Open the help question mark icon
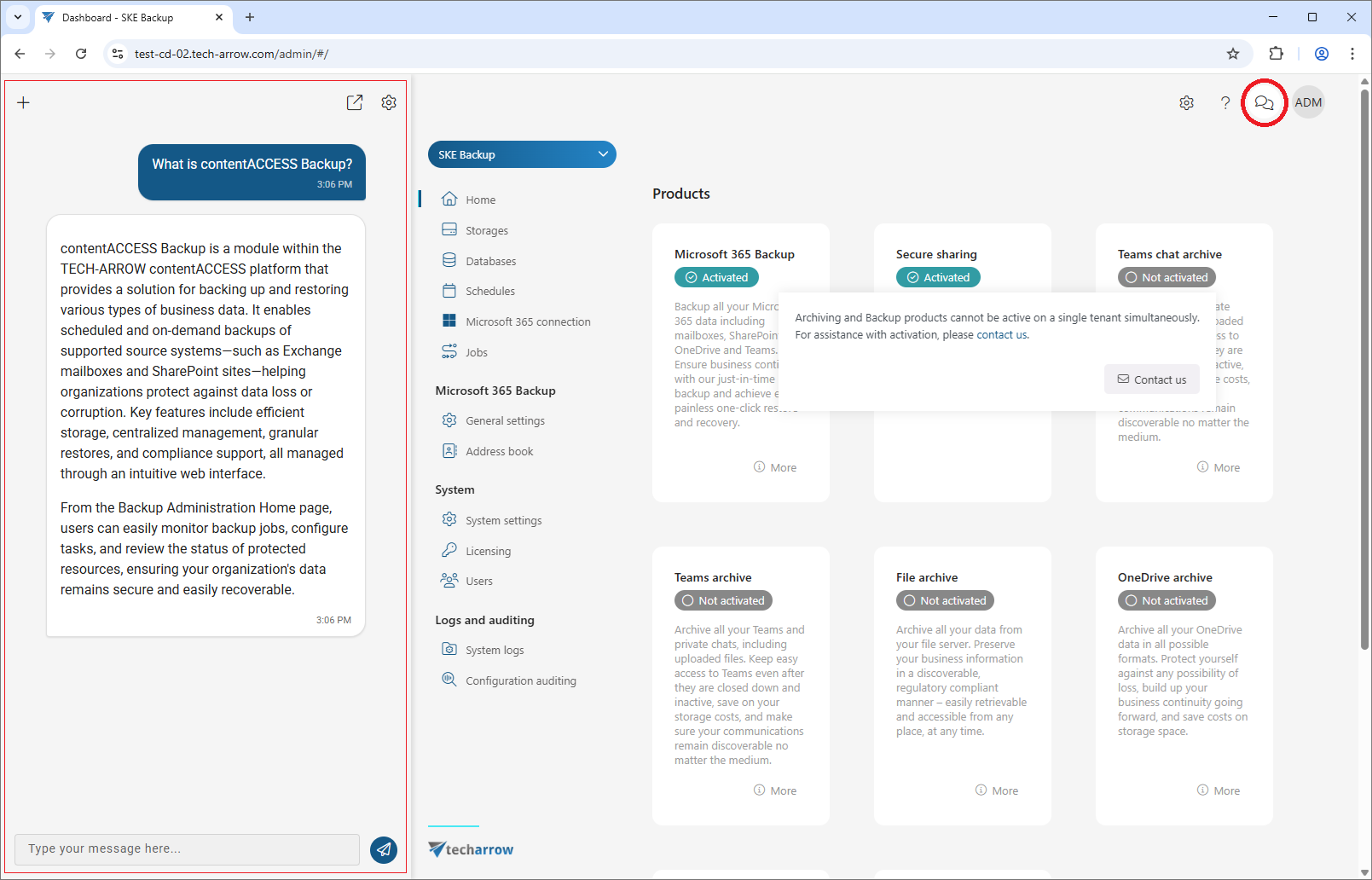The width and height of the screenshot is (1372, 880). point(1225,102)
